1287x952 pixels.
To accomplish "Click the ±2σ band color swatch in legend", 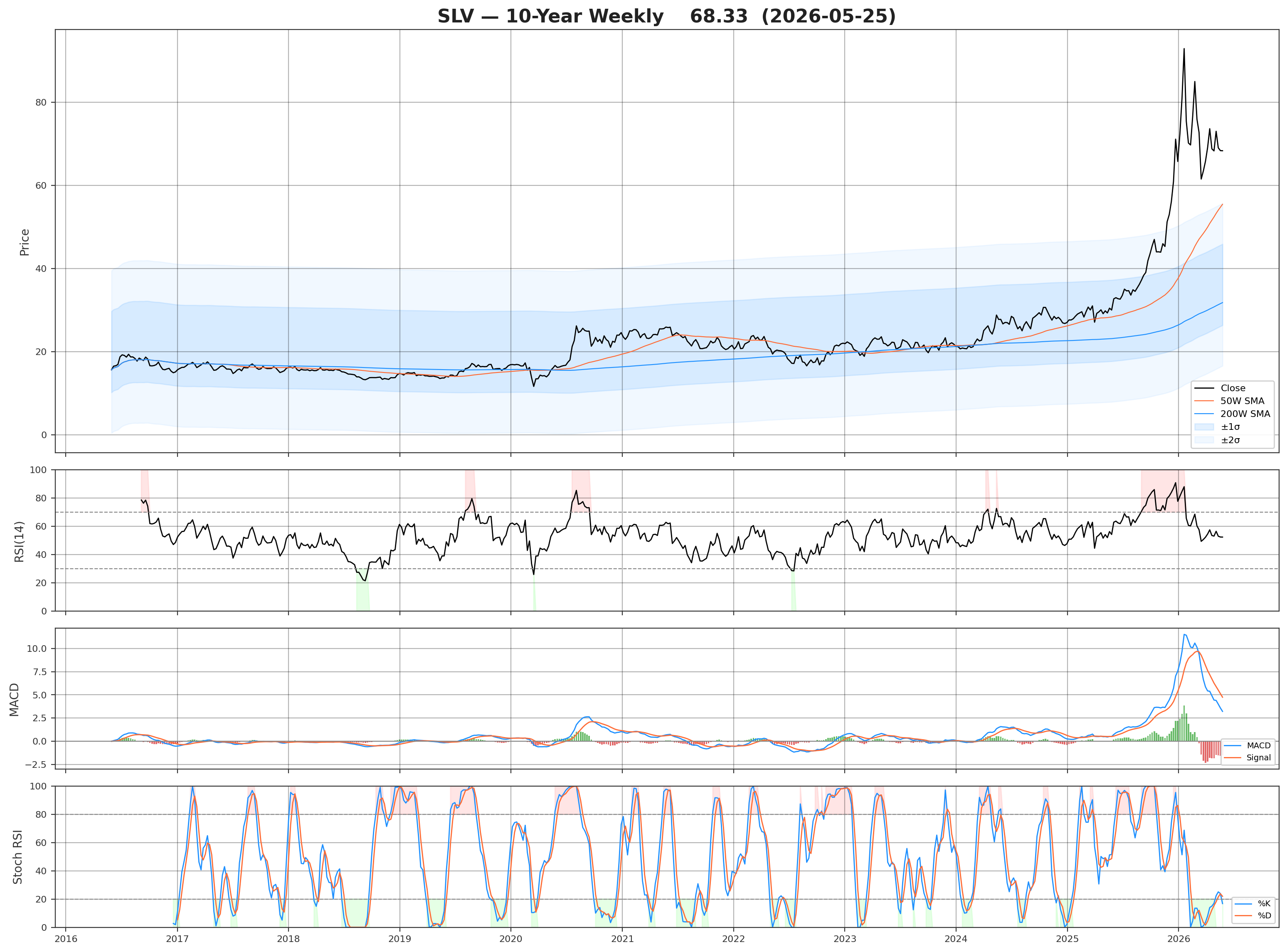I will click(1204, 440).
